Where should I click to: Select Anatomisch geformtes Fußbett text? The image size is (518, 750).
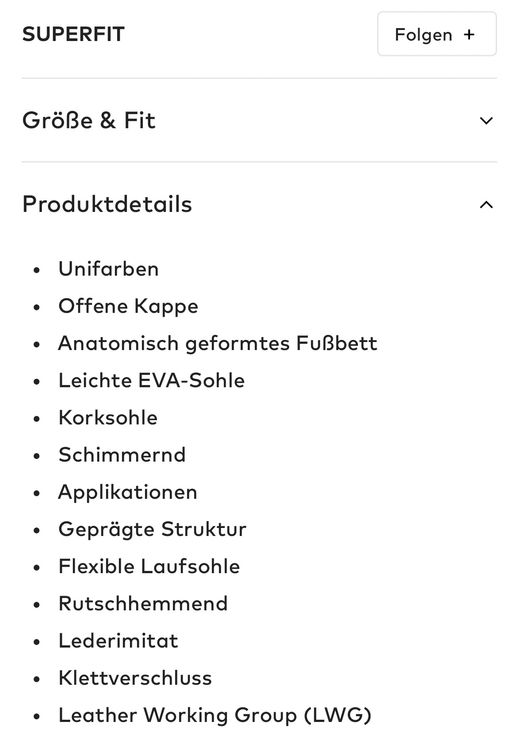(218, 344)
